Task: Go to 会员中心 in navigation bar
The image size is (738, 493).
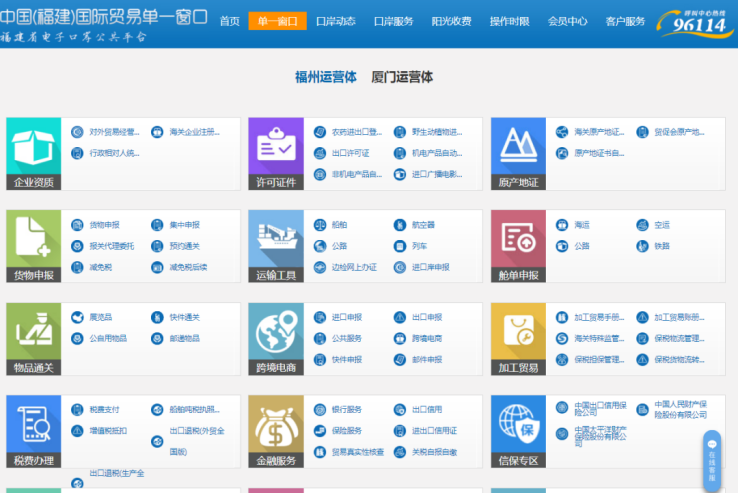Action: coord(567,21)
